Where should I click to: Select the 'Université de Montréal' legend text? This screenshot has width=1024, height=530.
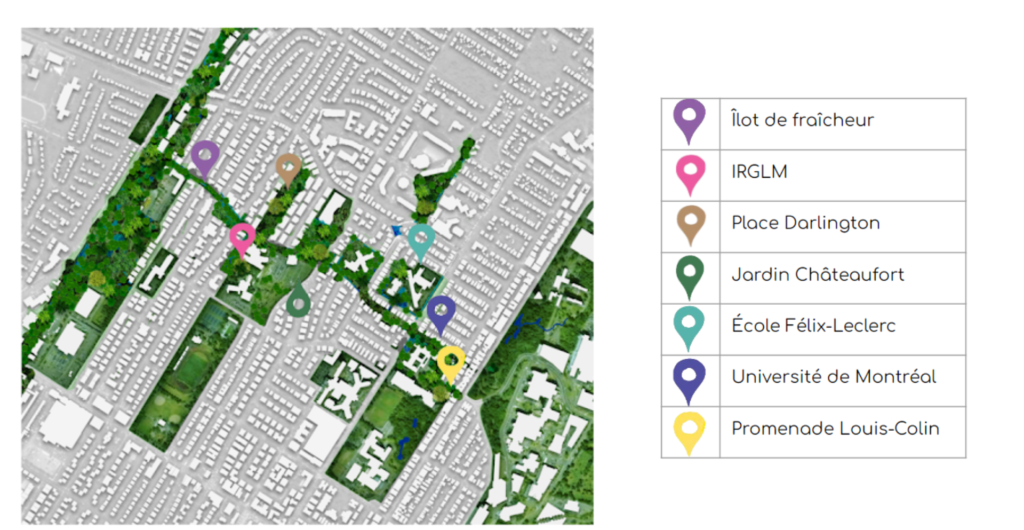coord(833,377)
